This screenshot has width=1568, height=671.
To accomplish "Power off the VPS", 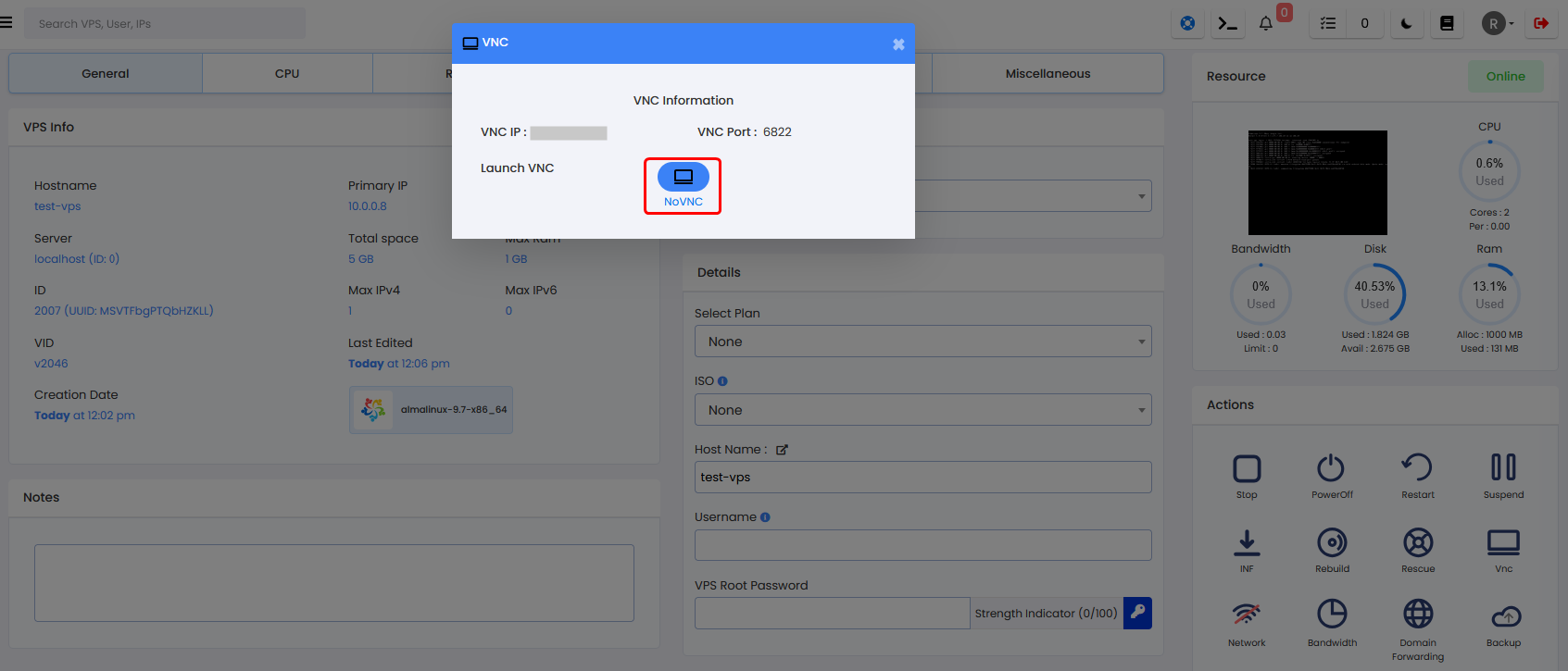I will [1331, 468].
